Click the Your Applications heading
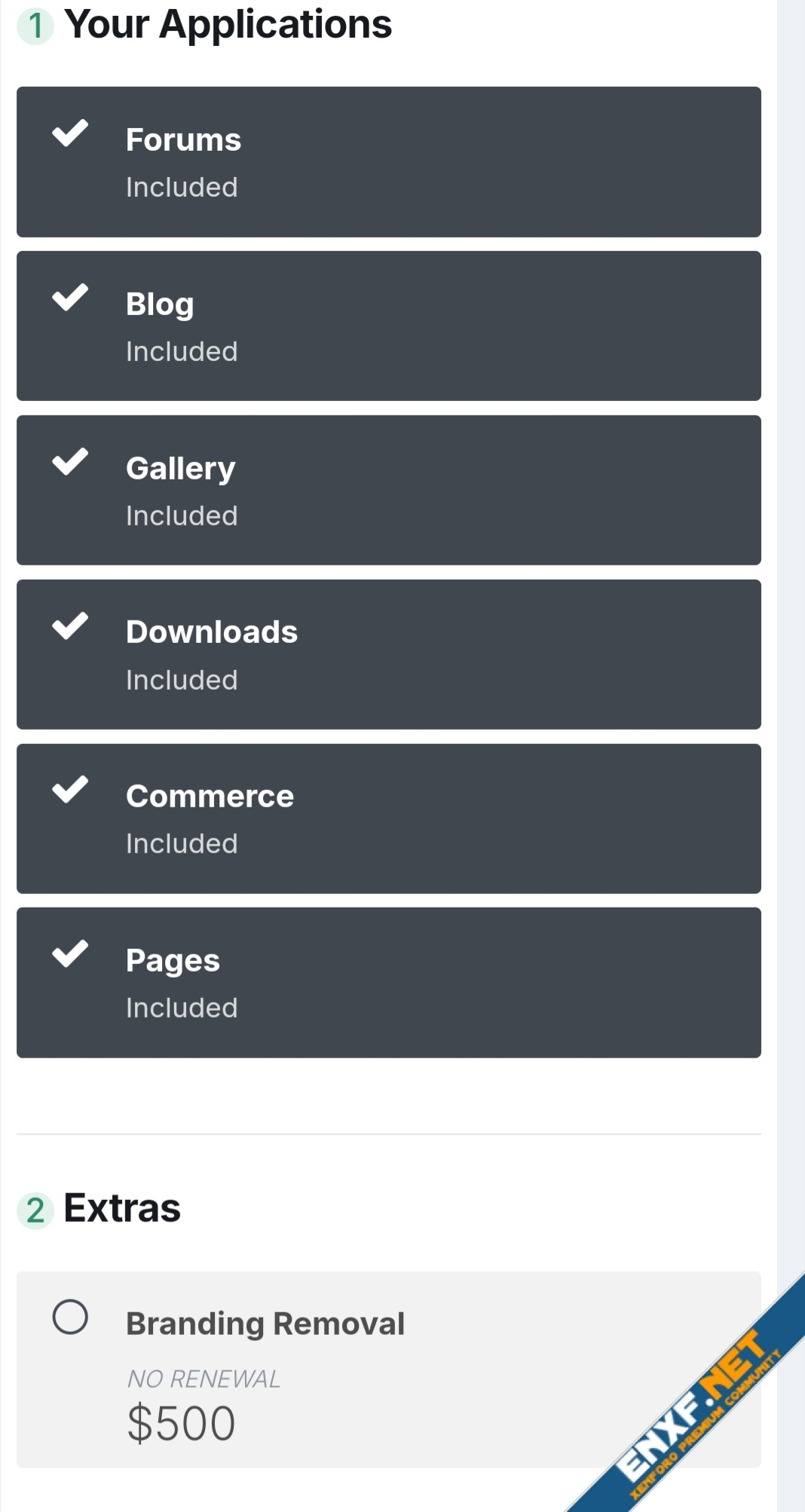This screenshot has height=1512, width=805. click(228, 25)
